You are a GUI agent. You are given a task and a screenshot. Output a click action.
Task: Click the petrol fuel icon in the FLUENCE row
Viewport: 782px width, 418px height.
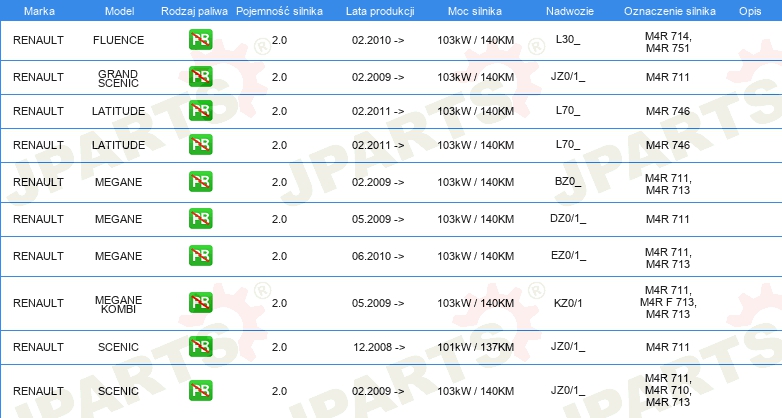click(200, 40)
